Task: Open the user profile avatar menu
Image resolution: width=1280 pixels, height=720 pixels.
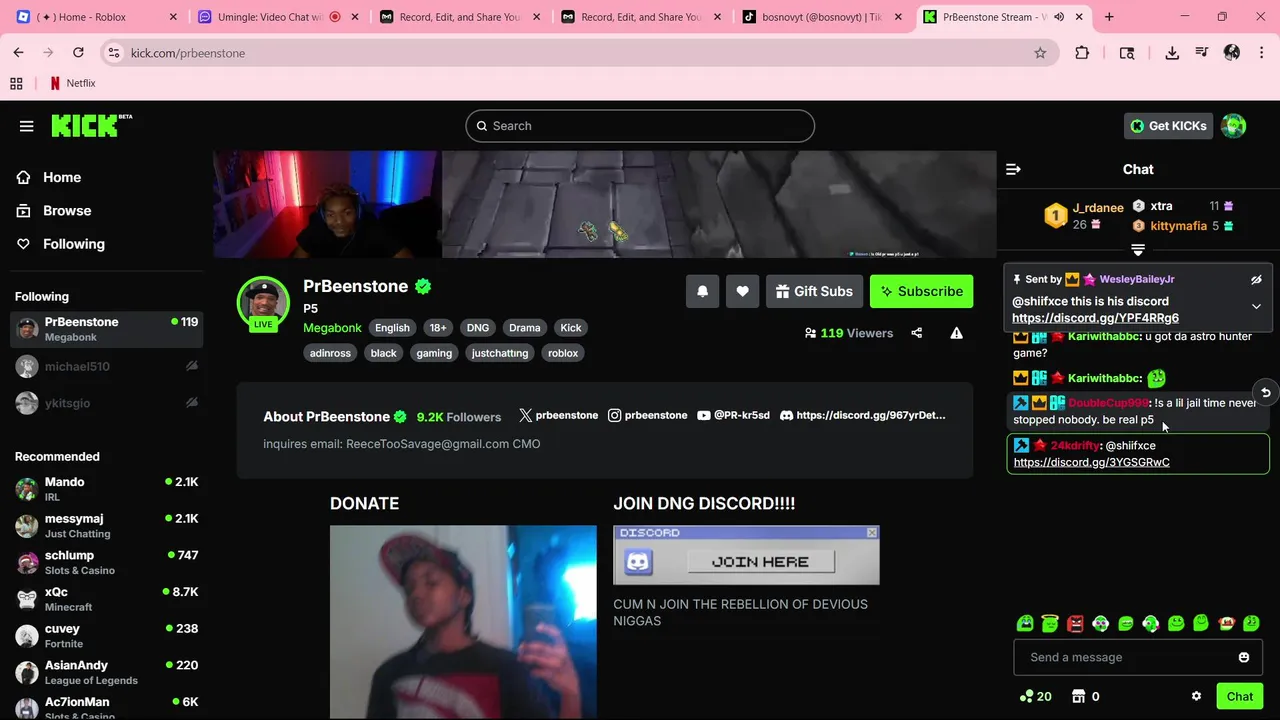Action: coord(1234,126)
